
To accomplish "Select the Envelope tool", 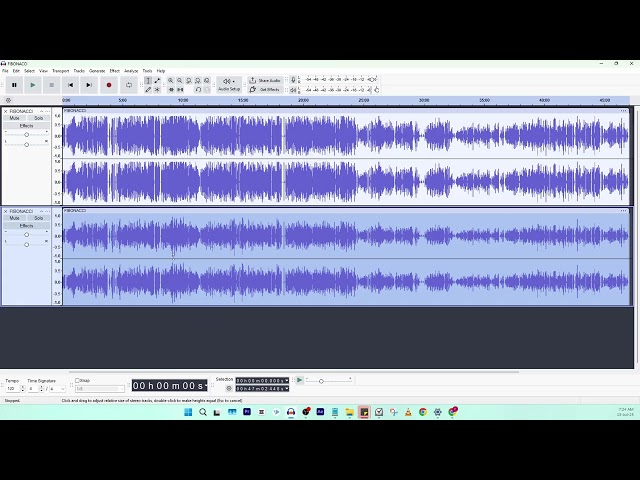I will click(157, 80).
